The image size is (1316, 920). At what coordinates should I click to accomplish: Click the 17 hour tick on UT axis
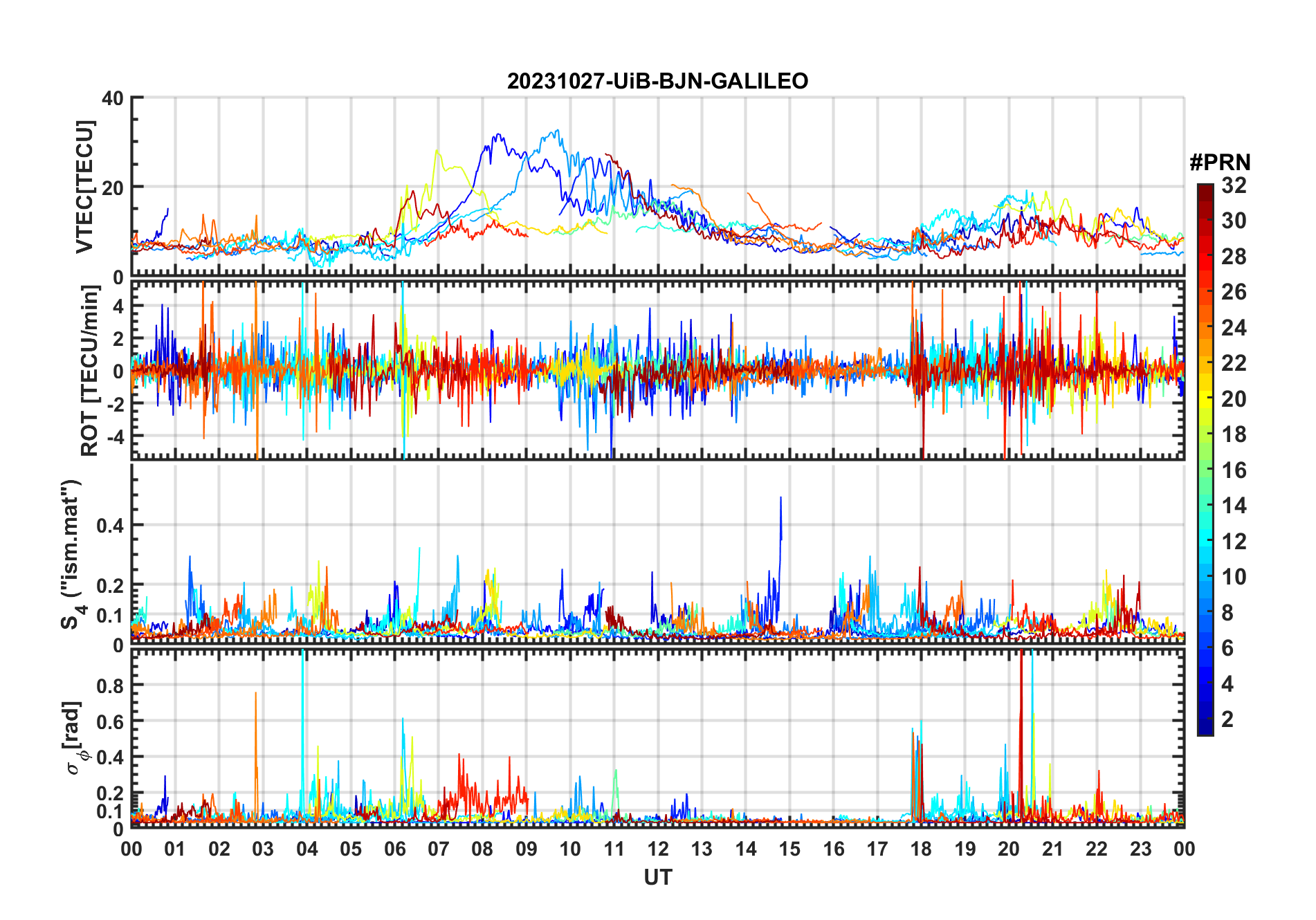[x=877, y=849]
